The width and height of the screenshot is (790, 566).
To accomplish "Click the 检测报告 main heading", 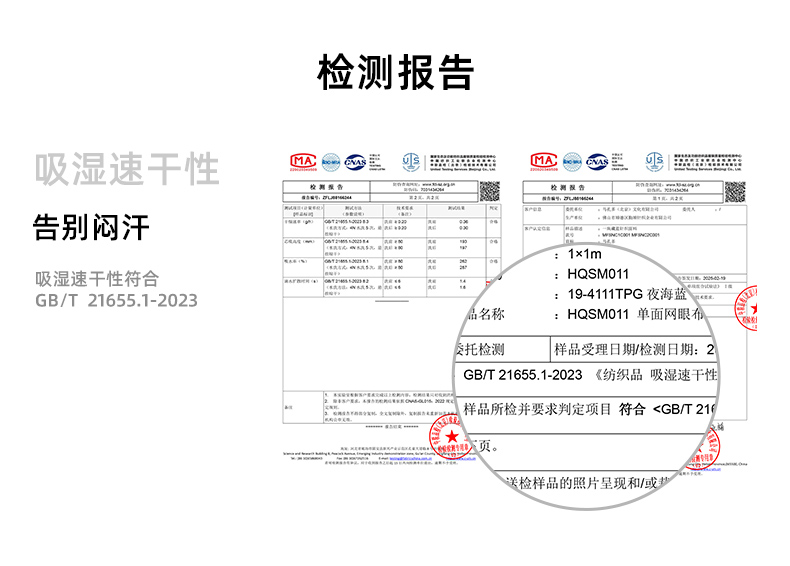I will pos(395,72).
